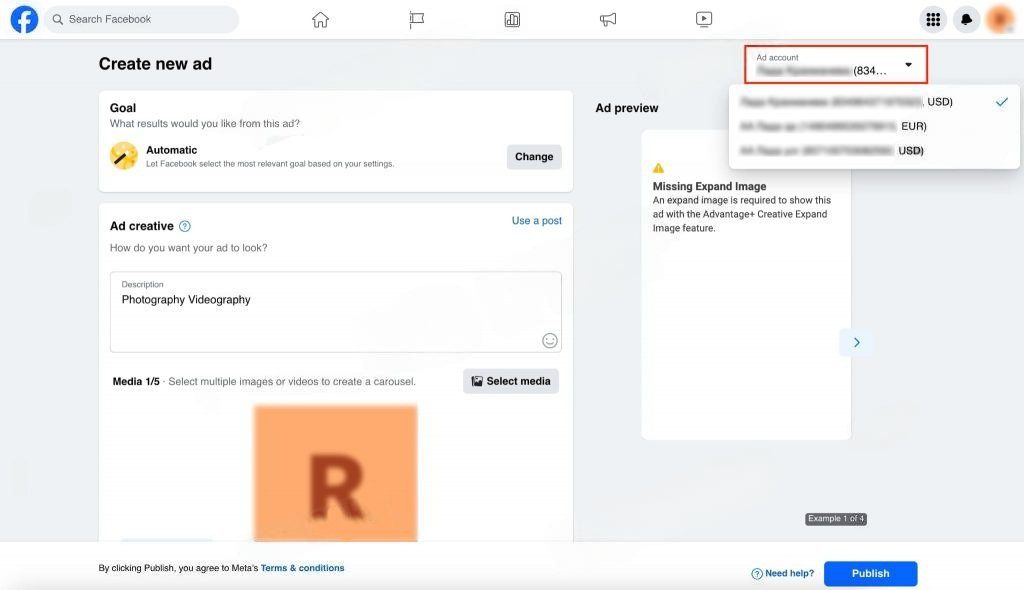Collapse the Ad account dropdown
Image resolution: width=1024 pixels, height=590 pixels.
836,65
